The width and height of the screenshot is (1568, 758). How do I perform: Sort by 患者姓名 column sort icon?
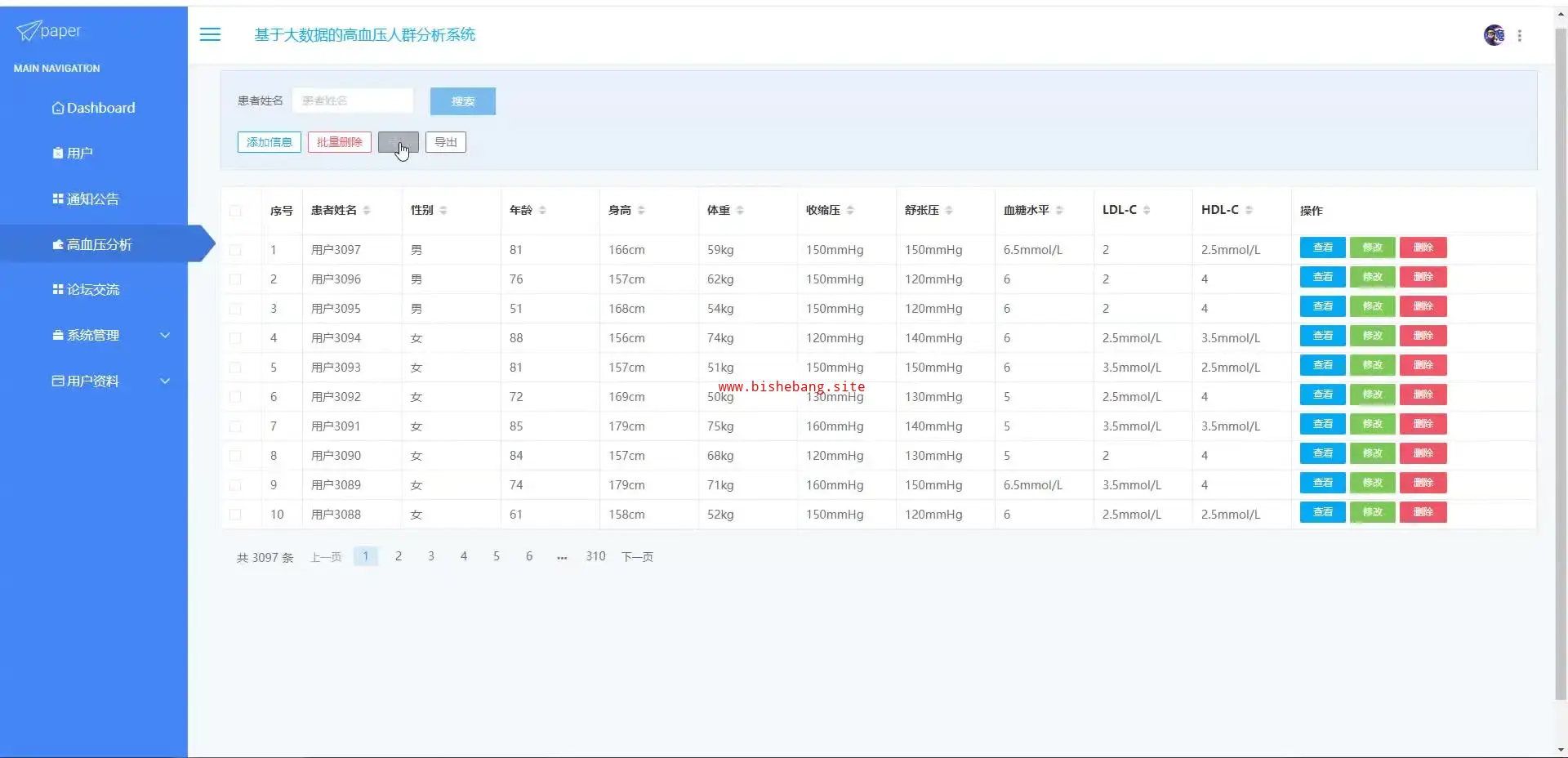tap(367, 211)
